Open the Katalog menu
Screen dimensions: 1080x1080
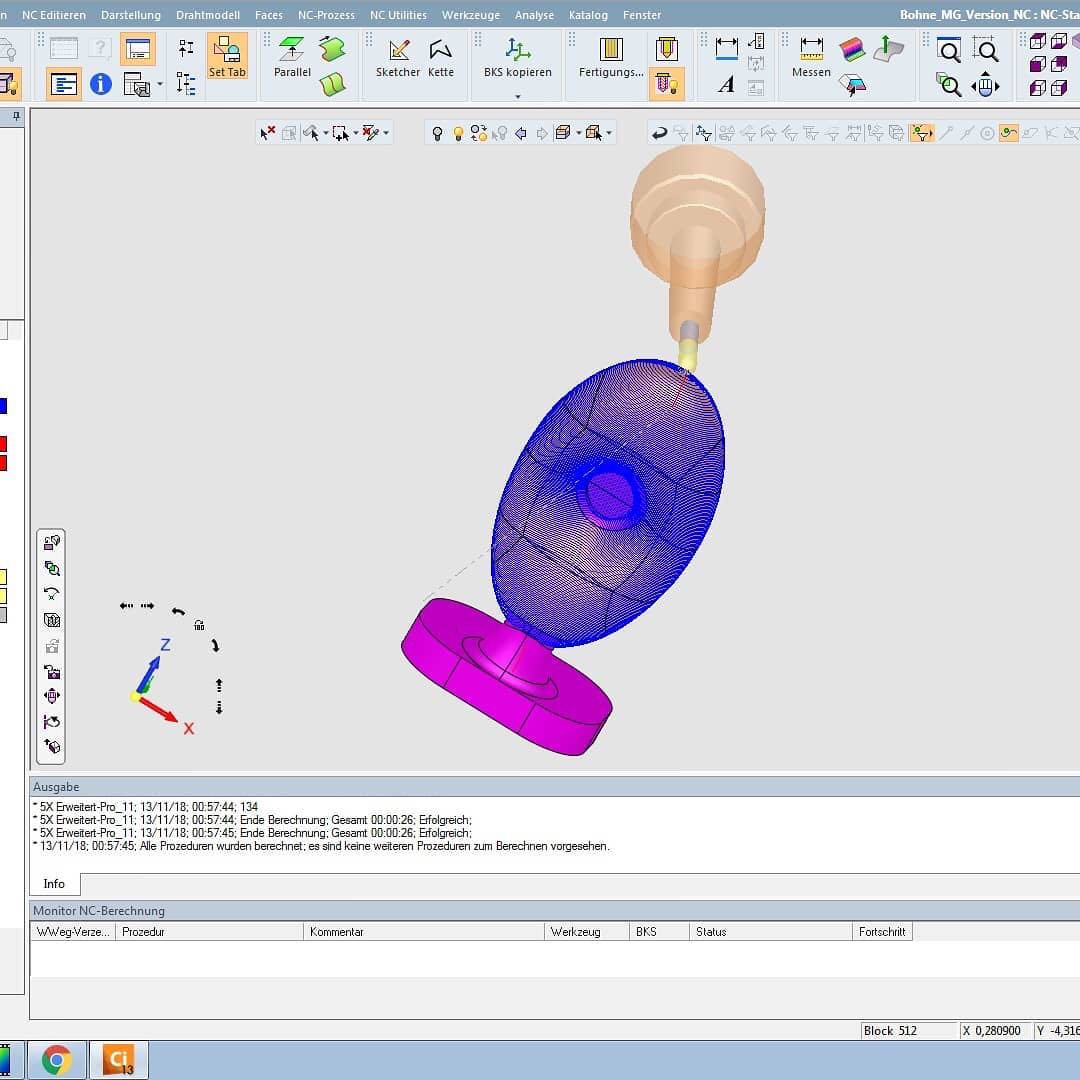click(x=588, y=14)
